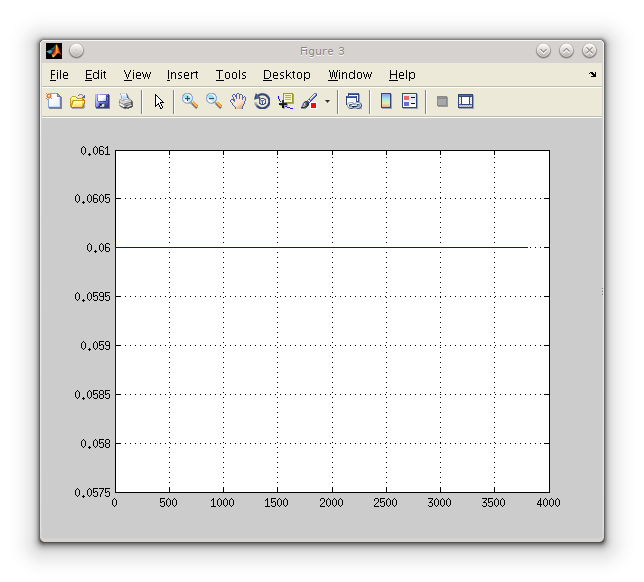The height and width of the screenshot is (582, 644).
Task: Click the y-axis label 0.0585
Action: click(x=92, y=395)
